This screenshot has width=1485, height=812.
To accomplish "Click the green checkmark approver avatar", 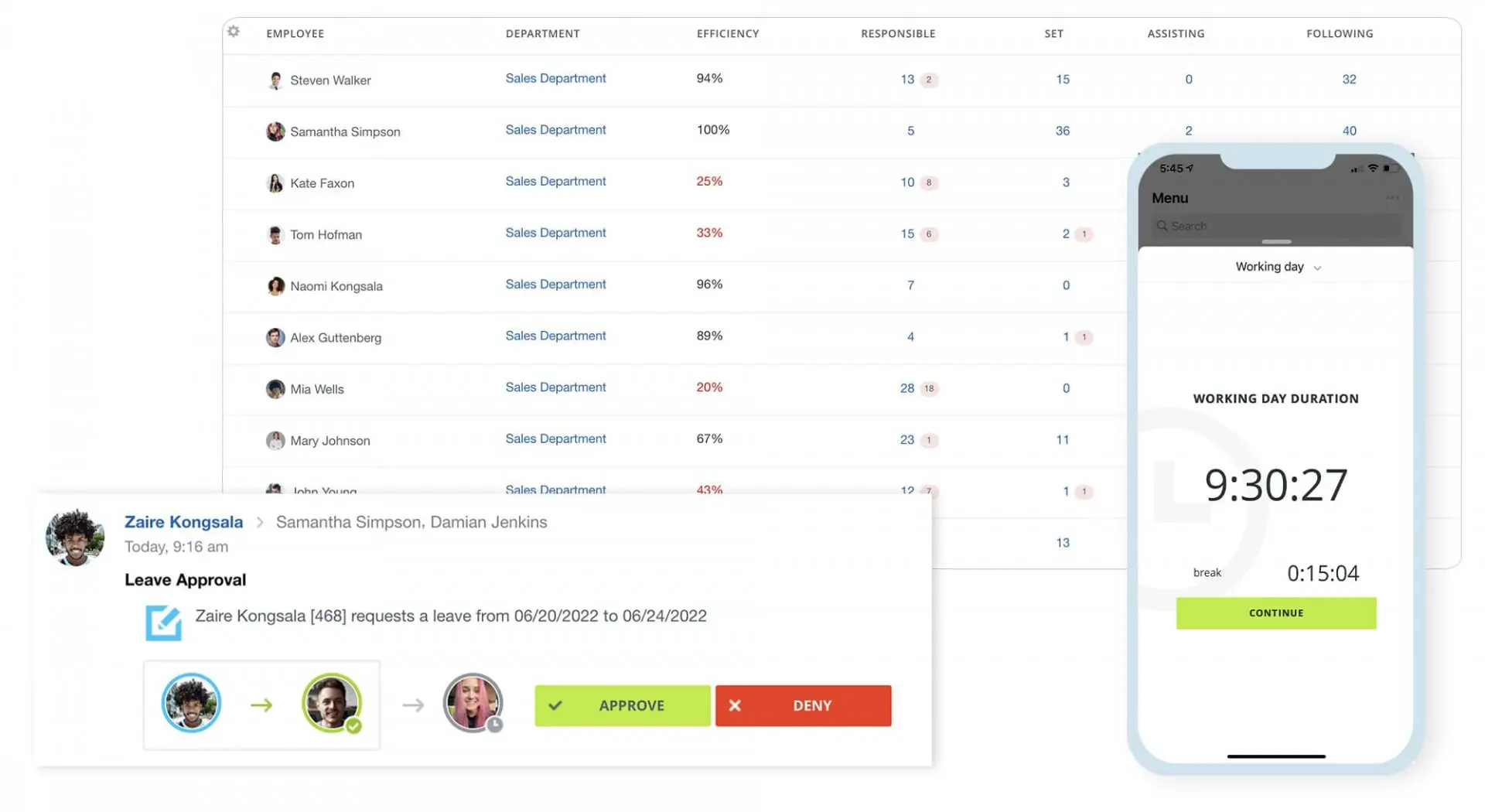I will click(333, 705).
